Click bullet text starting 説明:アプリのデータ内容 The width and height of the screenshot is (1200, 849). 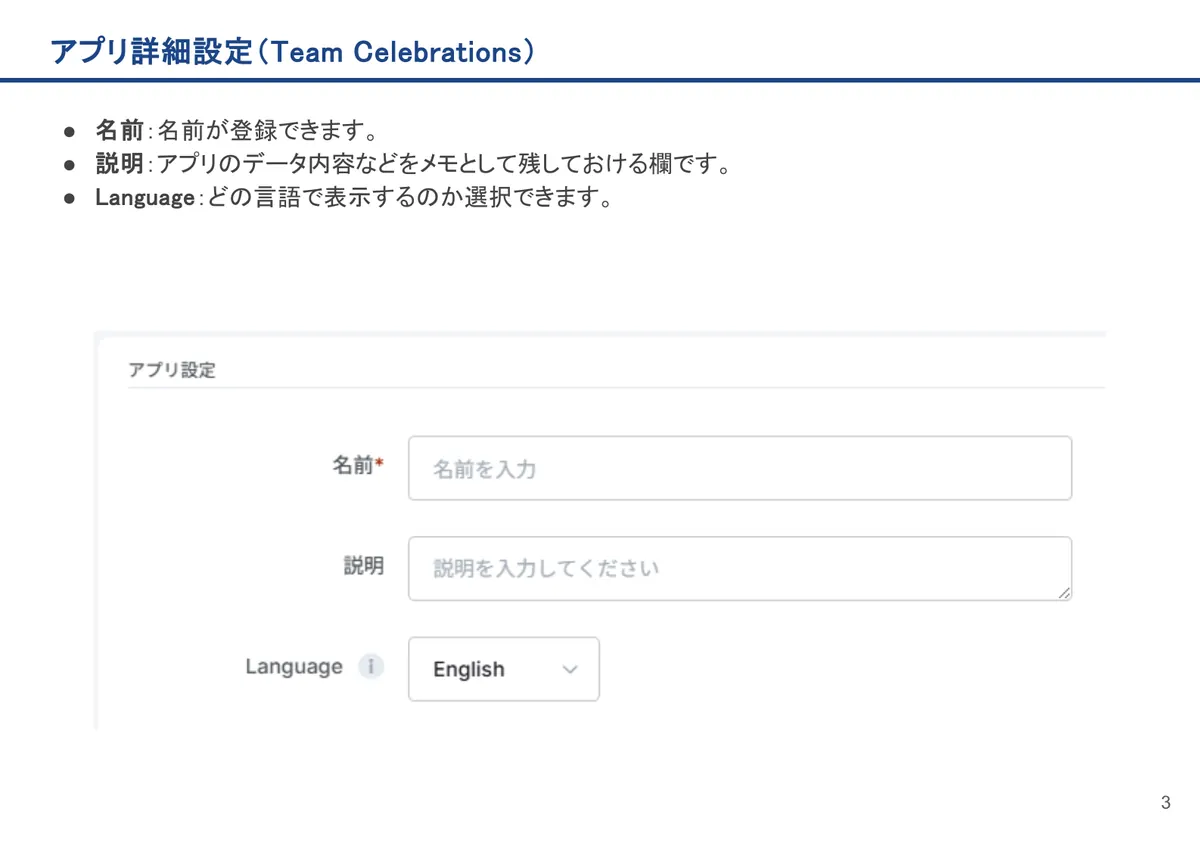(413, 163)
